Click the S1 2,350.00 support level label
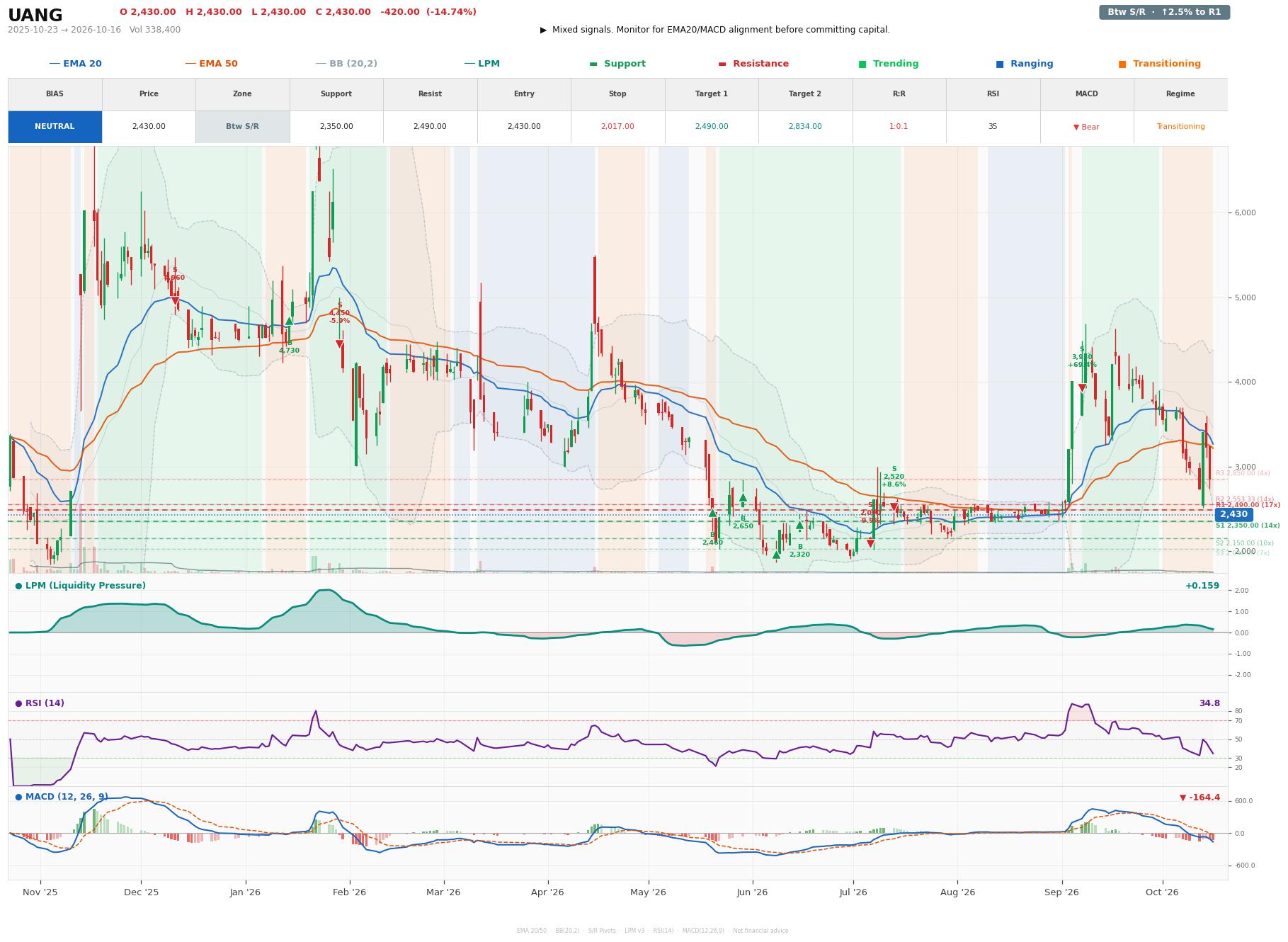The image size is (1288, 942). 1248,526
